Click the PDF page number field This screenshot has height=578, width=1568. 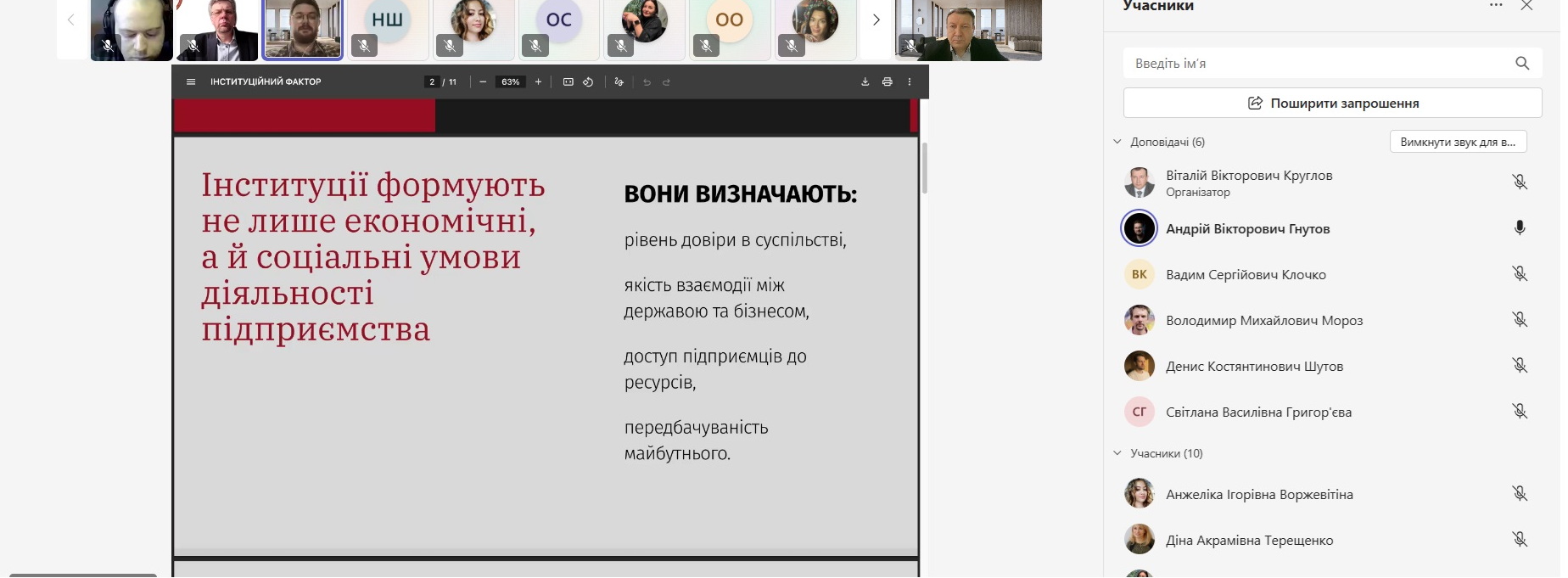[432, 82]
